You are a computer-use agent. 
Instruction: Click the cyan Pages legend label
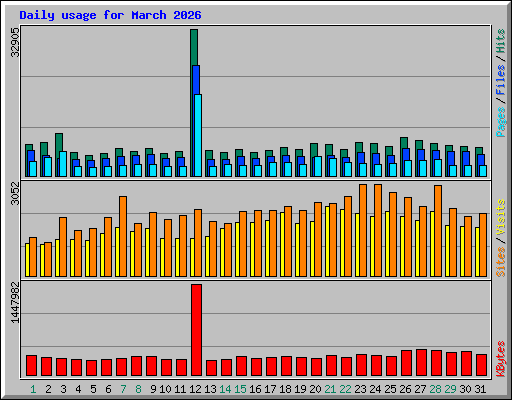501,122
